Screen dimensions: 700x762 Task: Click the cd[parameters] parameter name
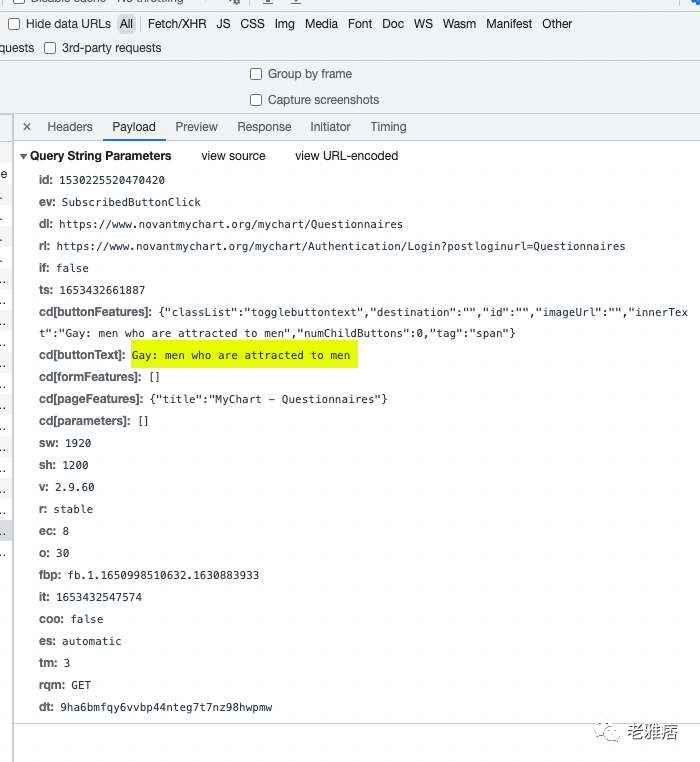pos(85,421)
